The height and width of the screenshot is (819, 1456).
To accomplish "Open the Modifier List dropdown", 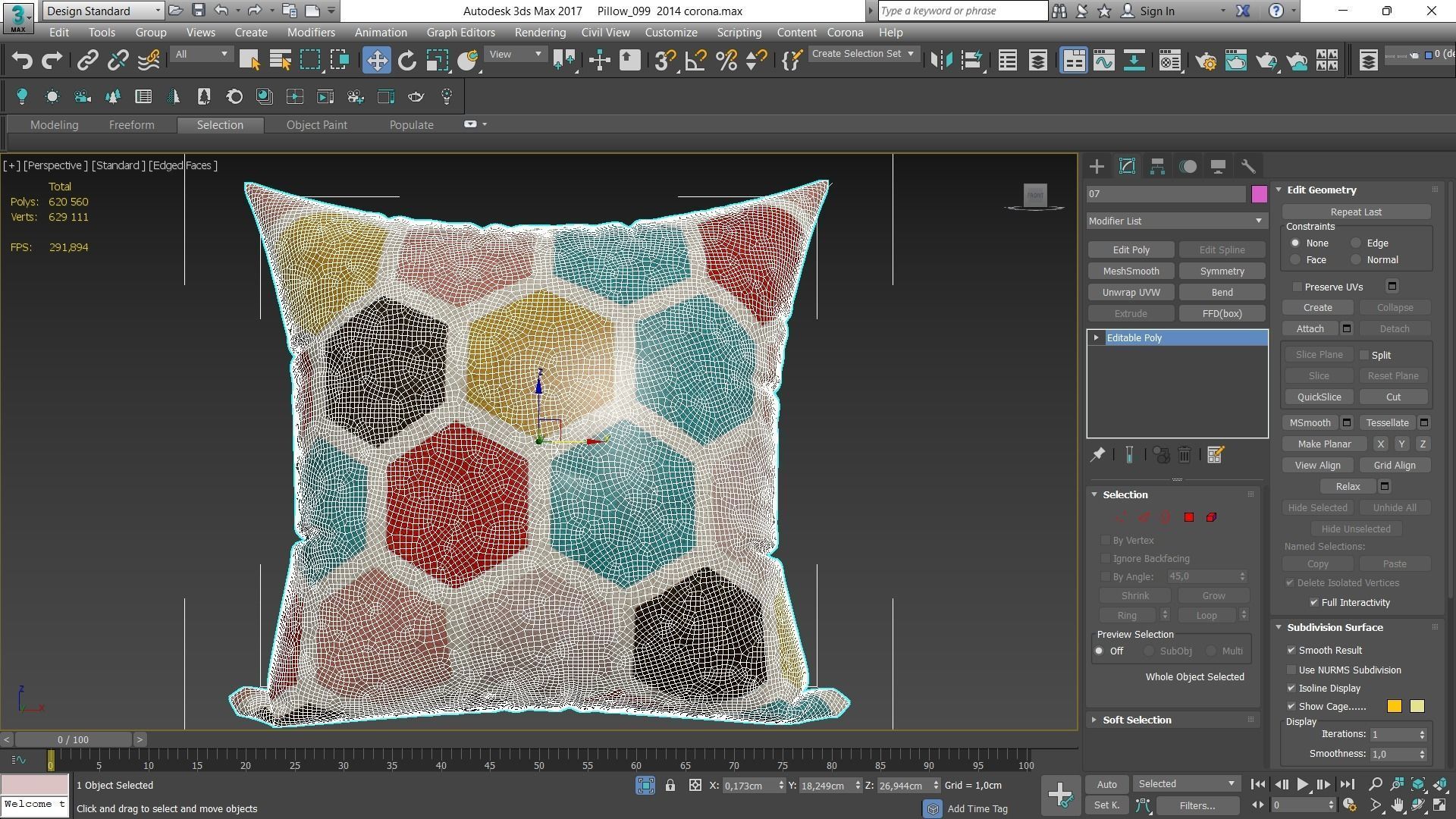I will [1176, 221].
